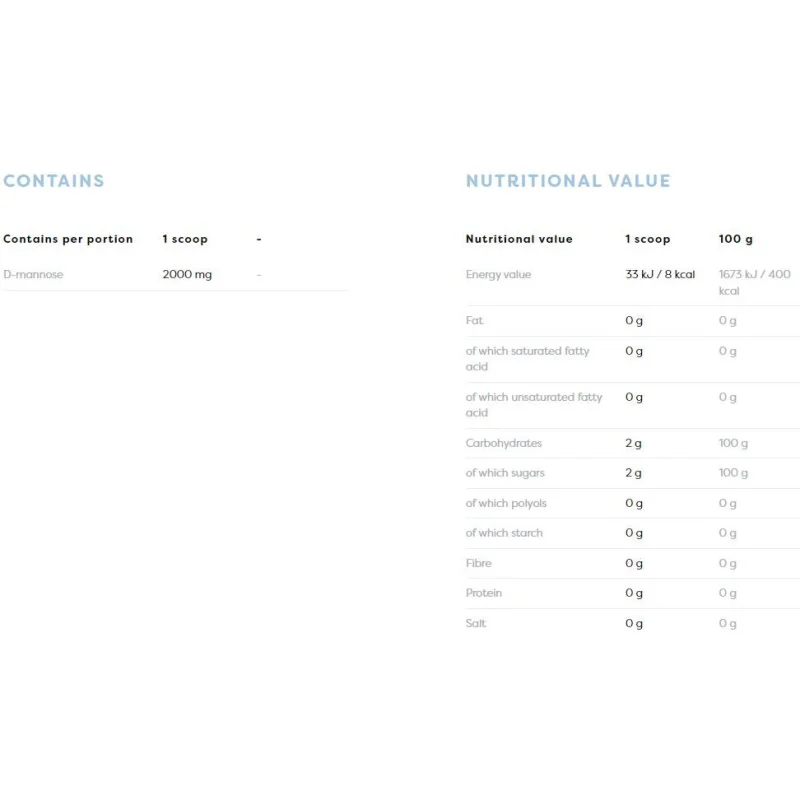Image resolution: width=800 pixels, height=800 pixels.
Task: Select the Fat row label
Action: [474, 320]
